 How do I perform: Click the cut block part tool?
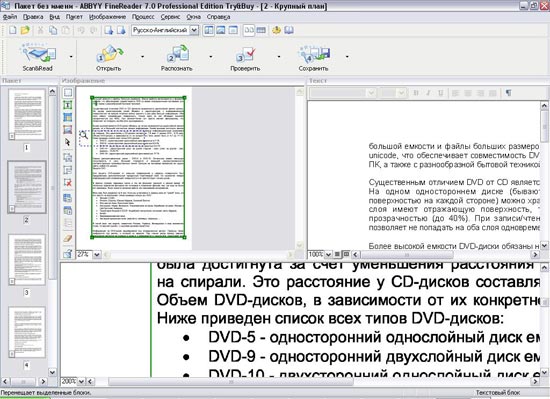click(68, 170)
